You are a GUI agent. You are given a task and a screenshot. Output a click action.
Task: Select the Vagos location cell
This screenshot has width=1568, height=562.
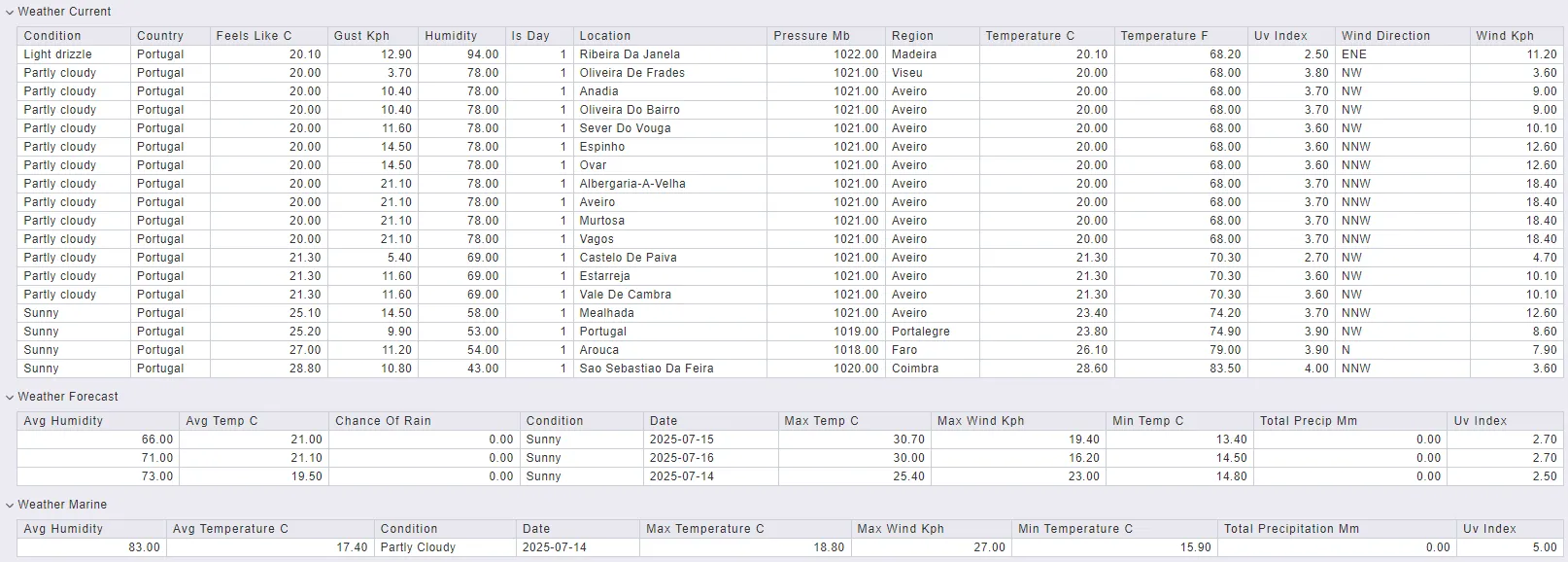coord(670,239)
